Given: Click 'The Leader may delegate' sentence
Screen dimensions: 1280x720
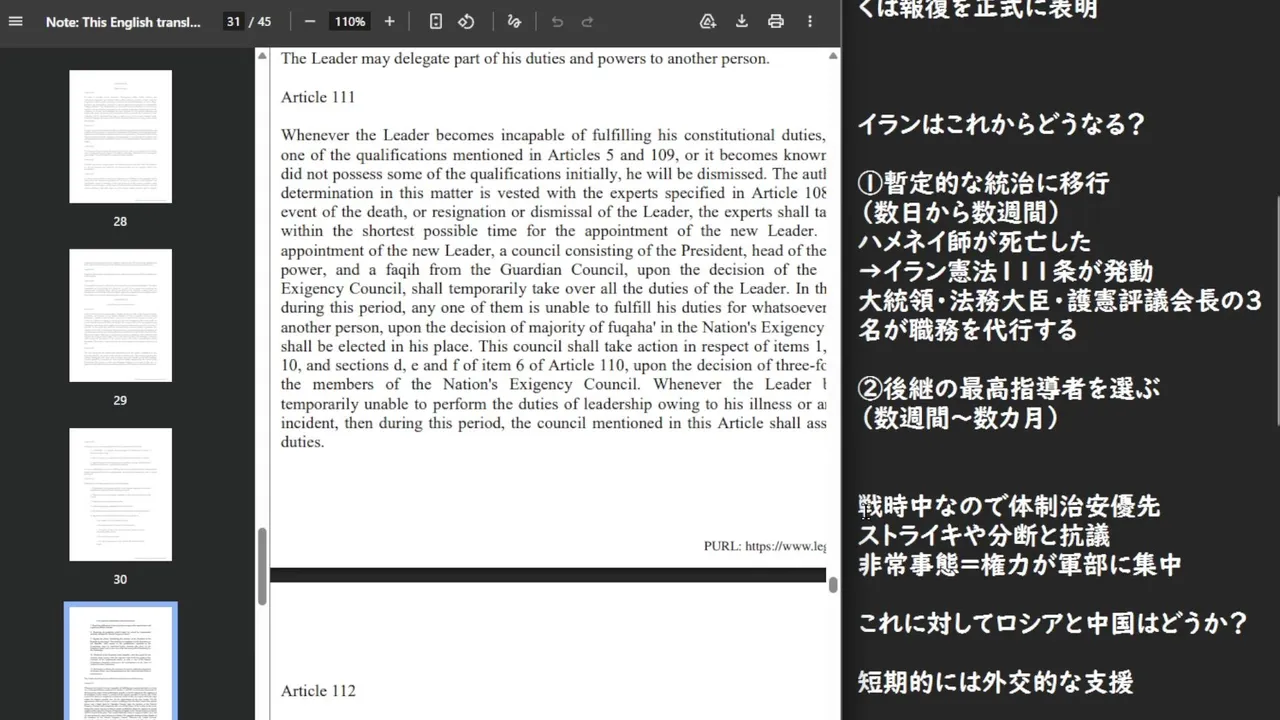Looking at the screenshot, I should pos(525,59).
